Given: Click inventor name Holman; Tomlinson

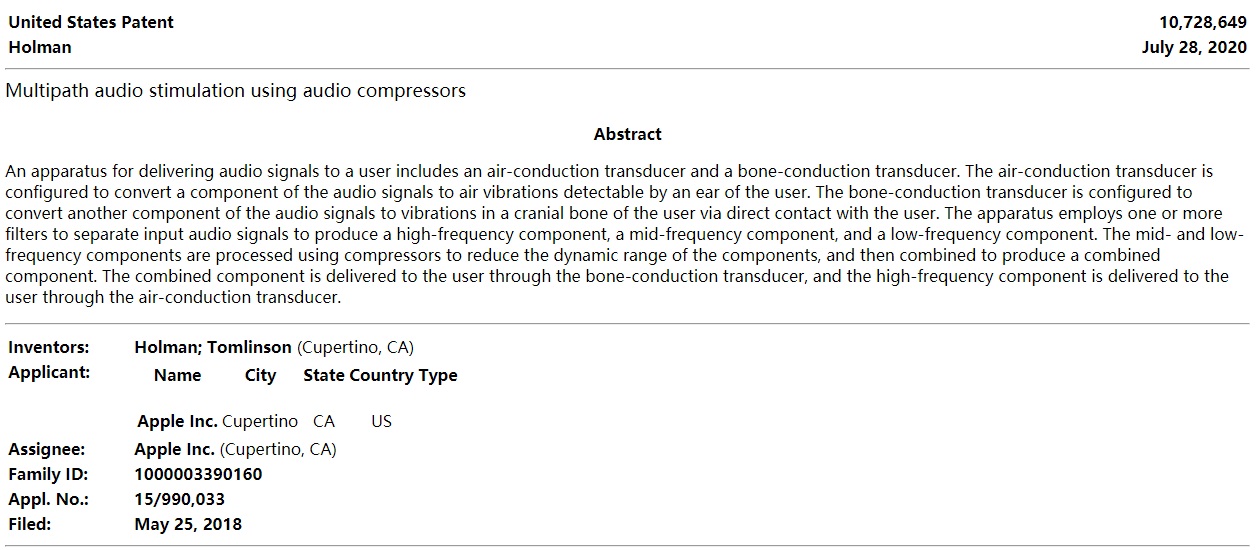Looking at the screenshot, I should click(213, 347).
